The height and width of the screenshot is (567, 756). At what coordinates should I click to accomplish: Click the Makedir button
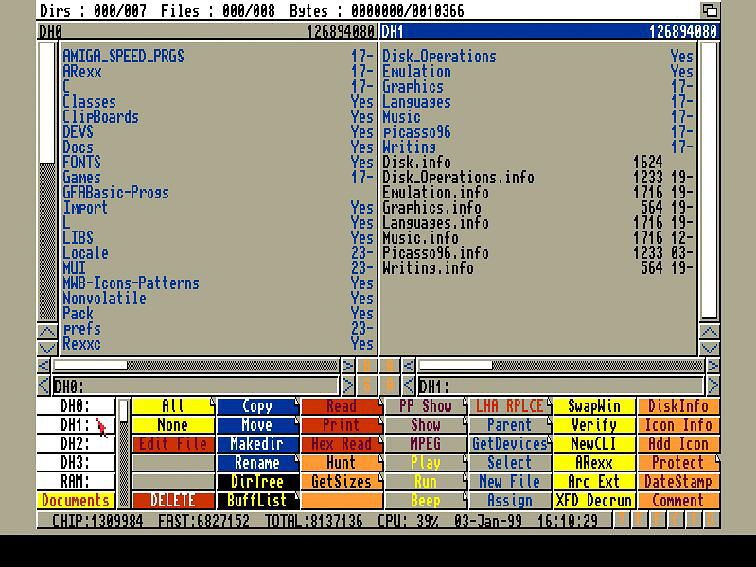(257, 444)
